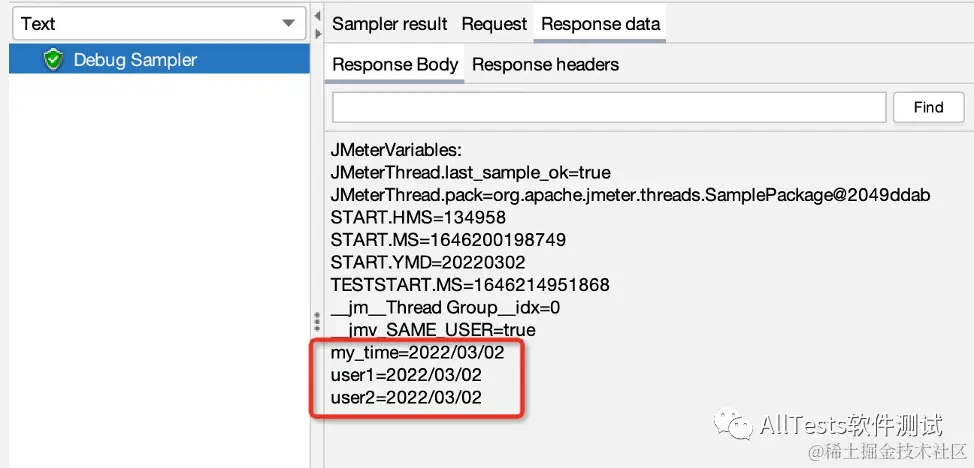The image size is (974, 468).
Task: Collapse left panel with upper divider arrow
Action: 317,15
